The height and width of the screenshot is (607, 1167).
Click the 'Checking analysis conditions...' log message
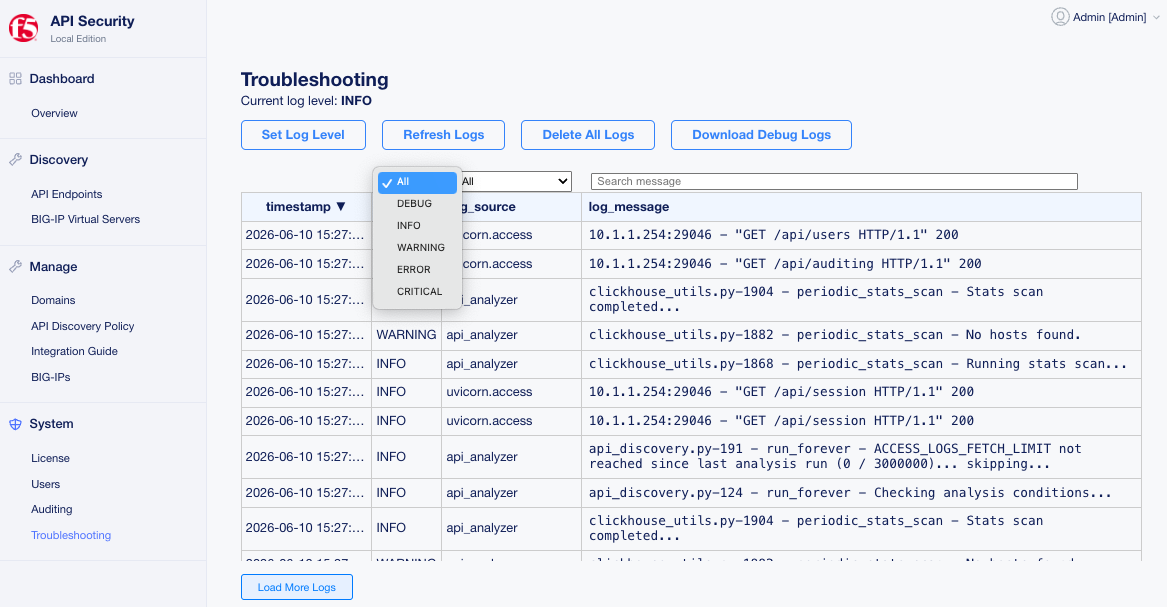(850, 493)
